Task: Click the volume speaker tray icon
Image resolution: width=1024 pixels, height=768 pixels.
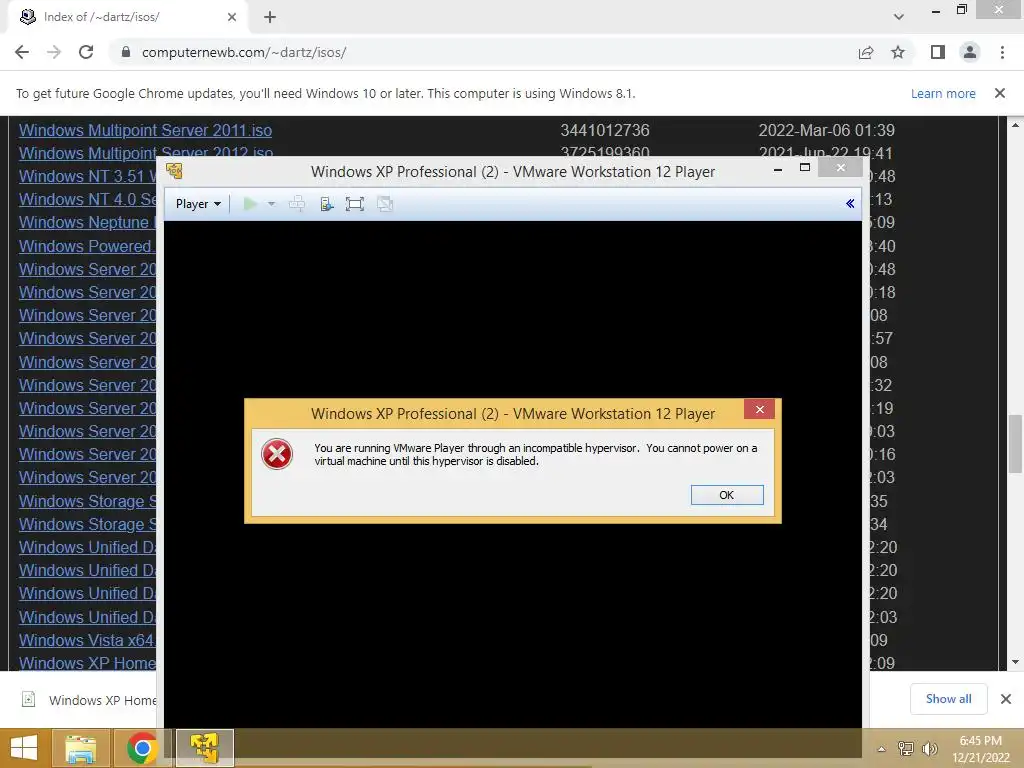Action: coord(929,748)
